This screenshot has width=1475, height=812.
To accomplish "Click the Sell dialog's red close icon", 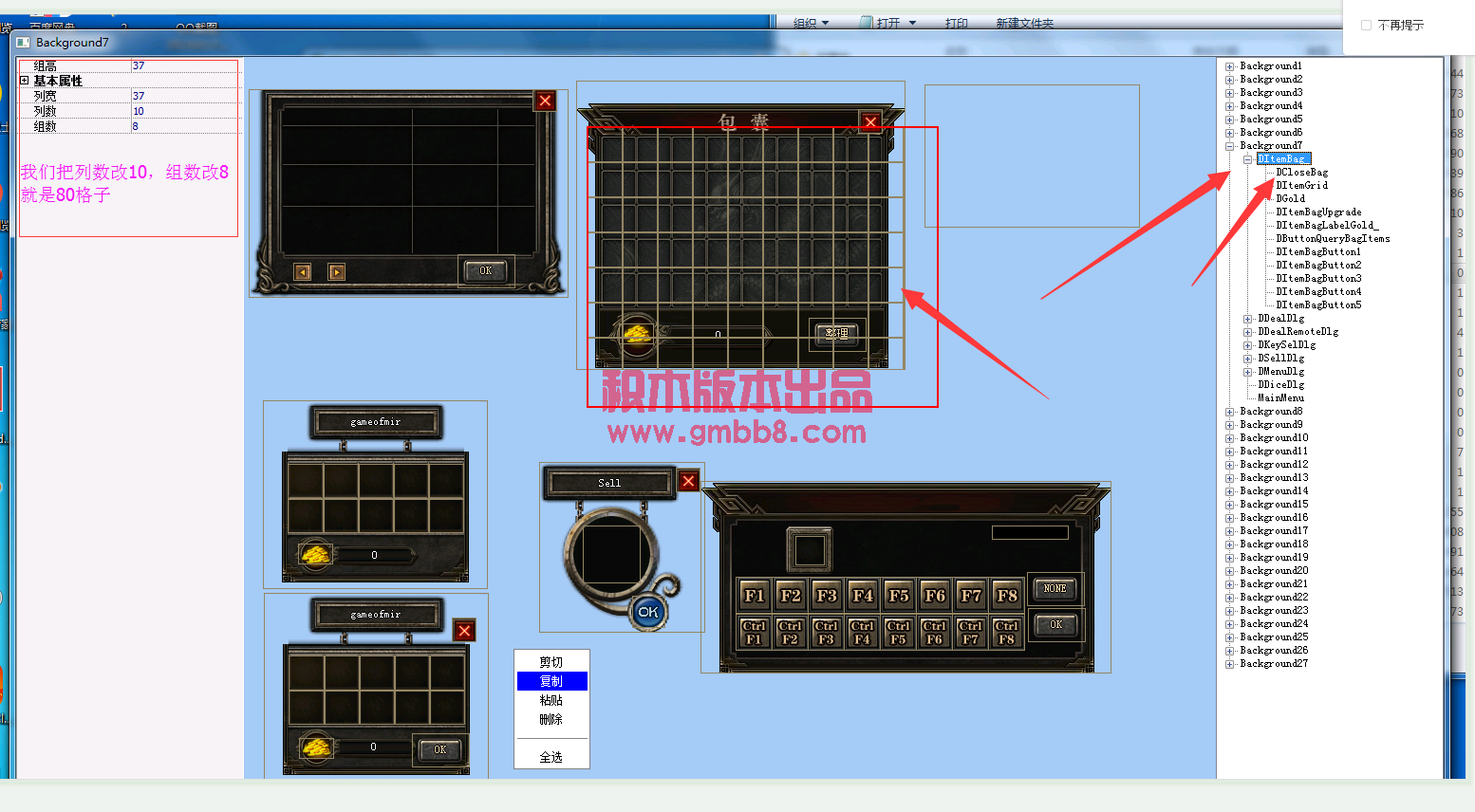I will 689,481.
